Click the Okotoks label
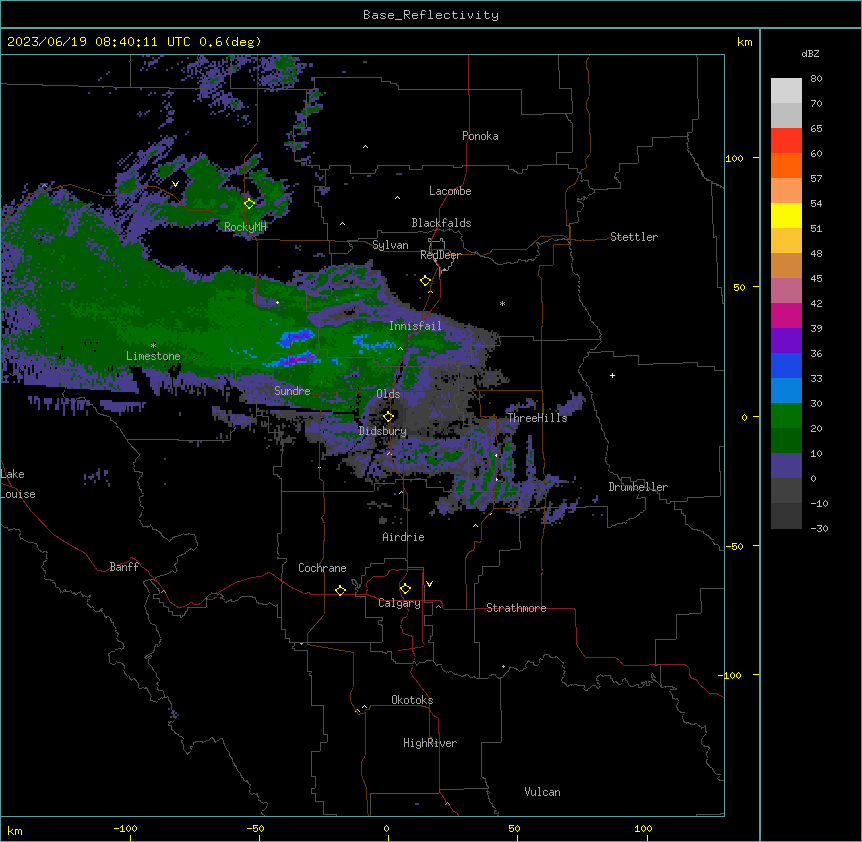The image size is (862, 842). (412, 700)
